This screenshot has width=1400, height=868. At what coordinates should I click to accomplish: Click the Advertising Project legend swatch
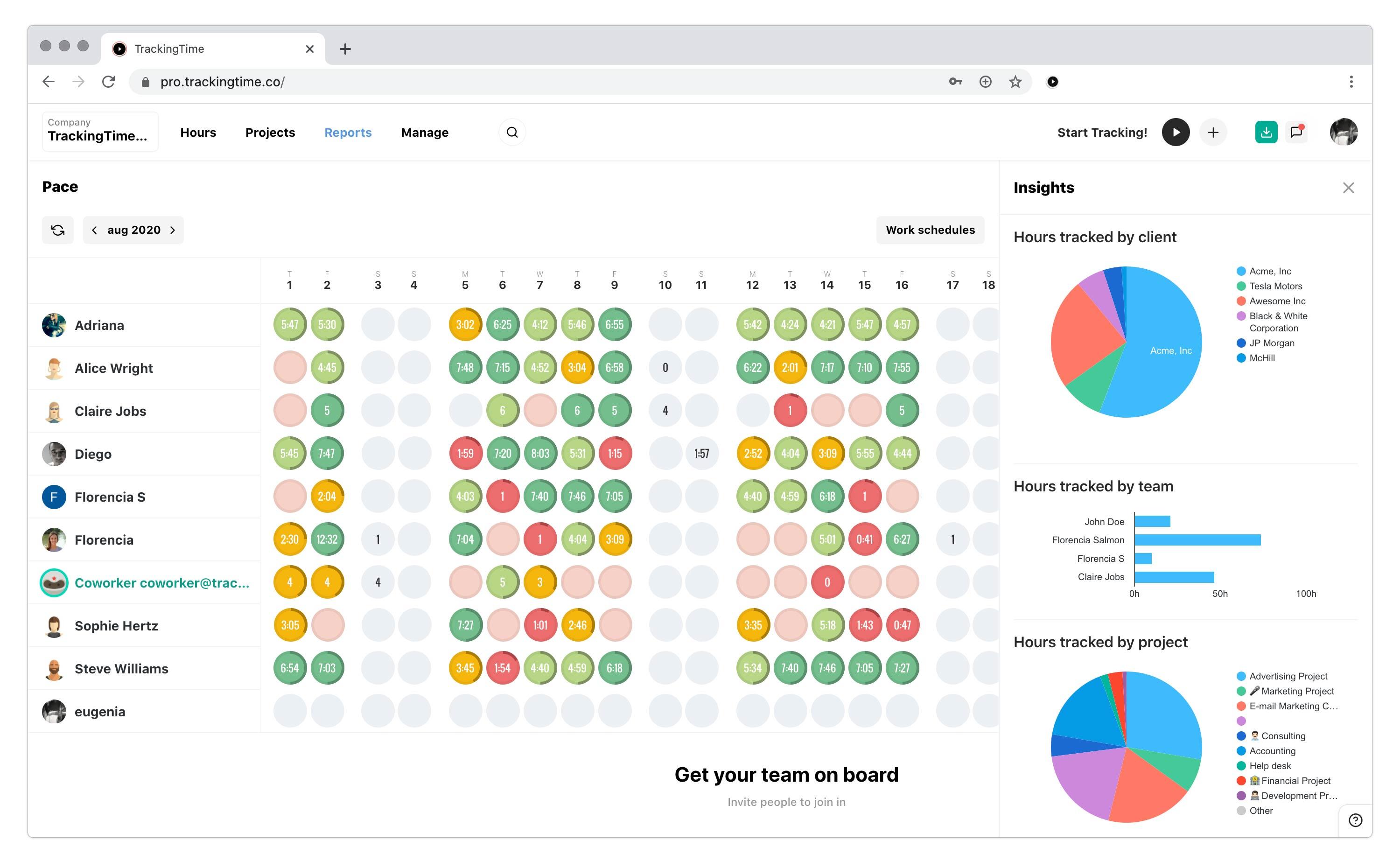click(x=1240, y=676)
